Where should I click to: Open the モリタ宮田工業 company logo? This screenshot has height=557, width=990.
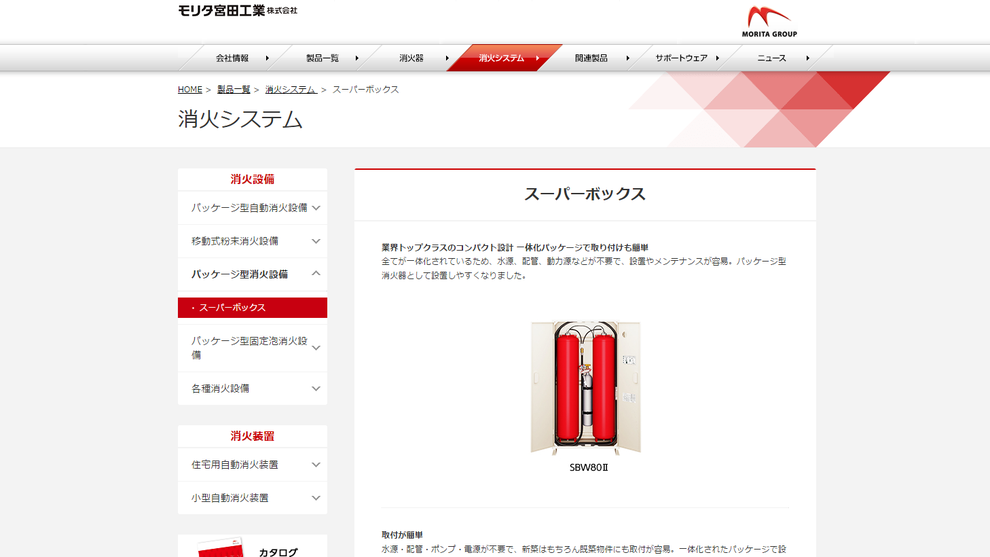tap(237, 10)
